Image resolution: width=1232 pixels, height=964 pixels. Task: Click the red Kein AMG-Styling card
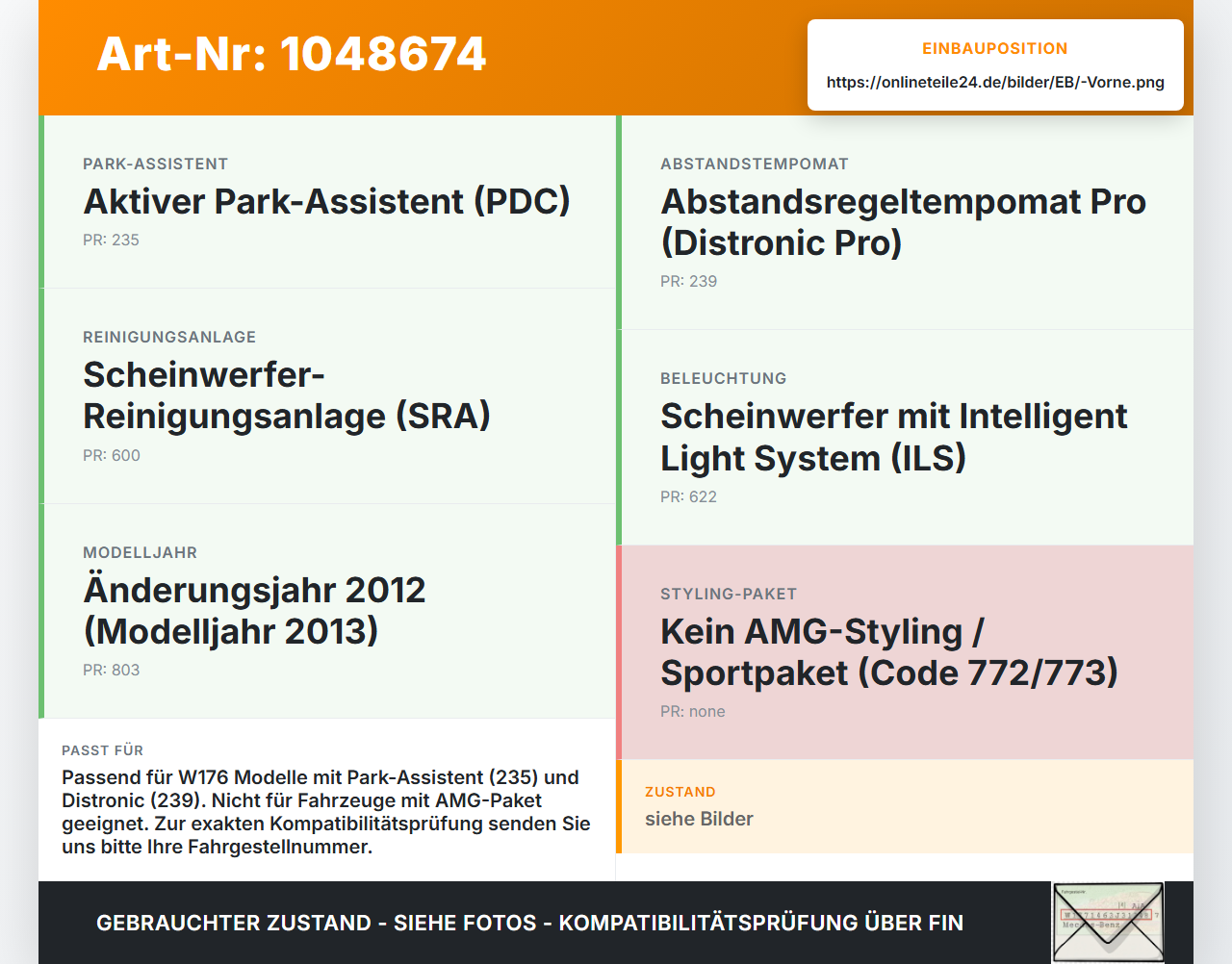pos(905,652)
